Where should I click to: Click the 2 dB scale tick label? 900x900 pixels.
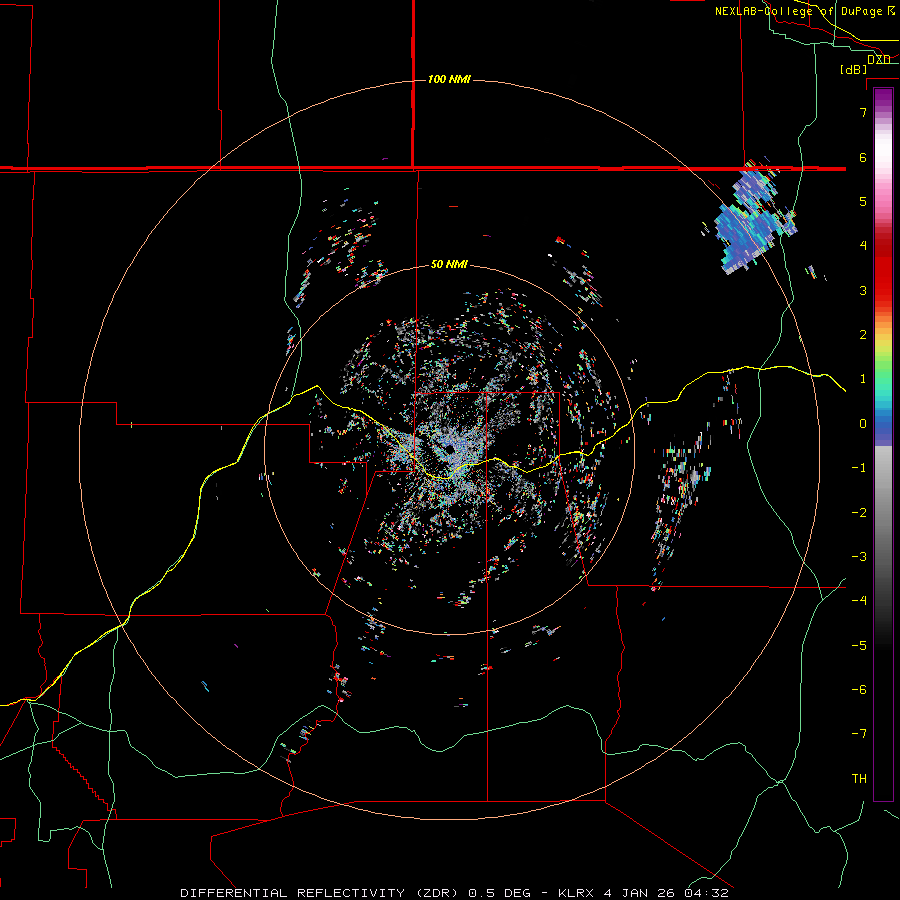coord(863,335)
